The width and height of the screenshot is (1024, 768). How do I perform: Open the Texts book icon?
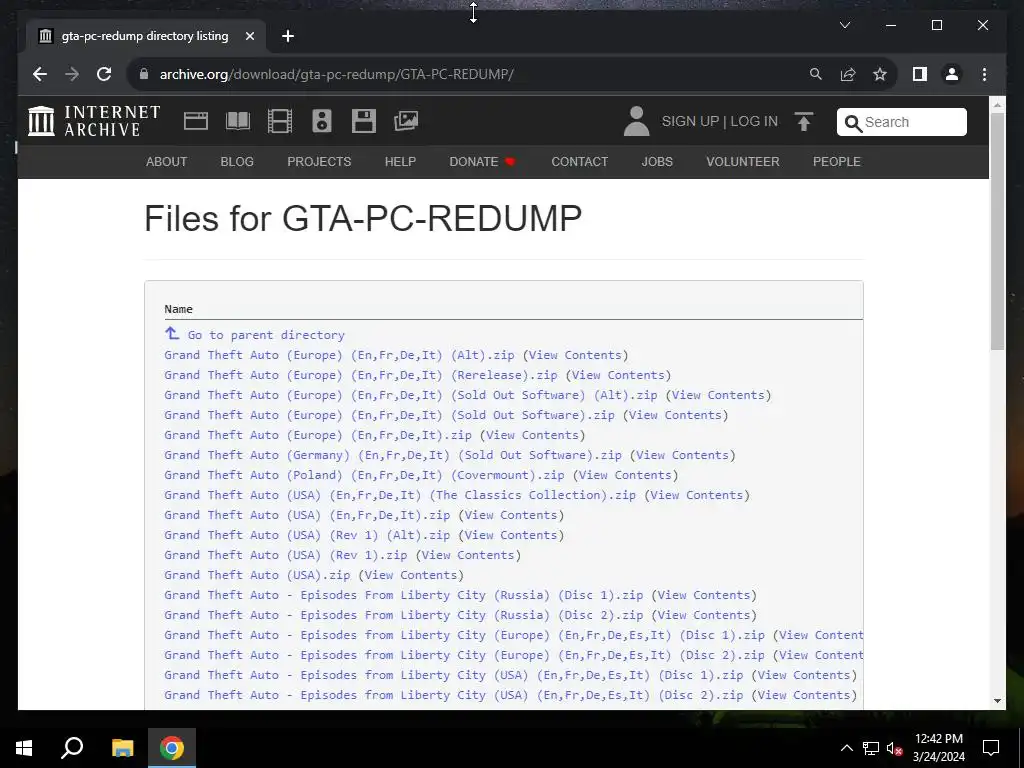pyautogui.click(x=238, y=121)
